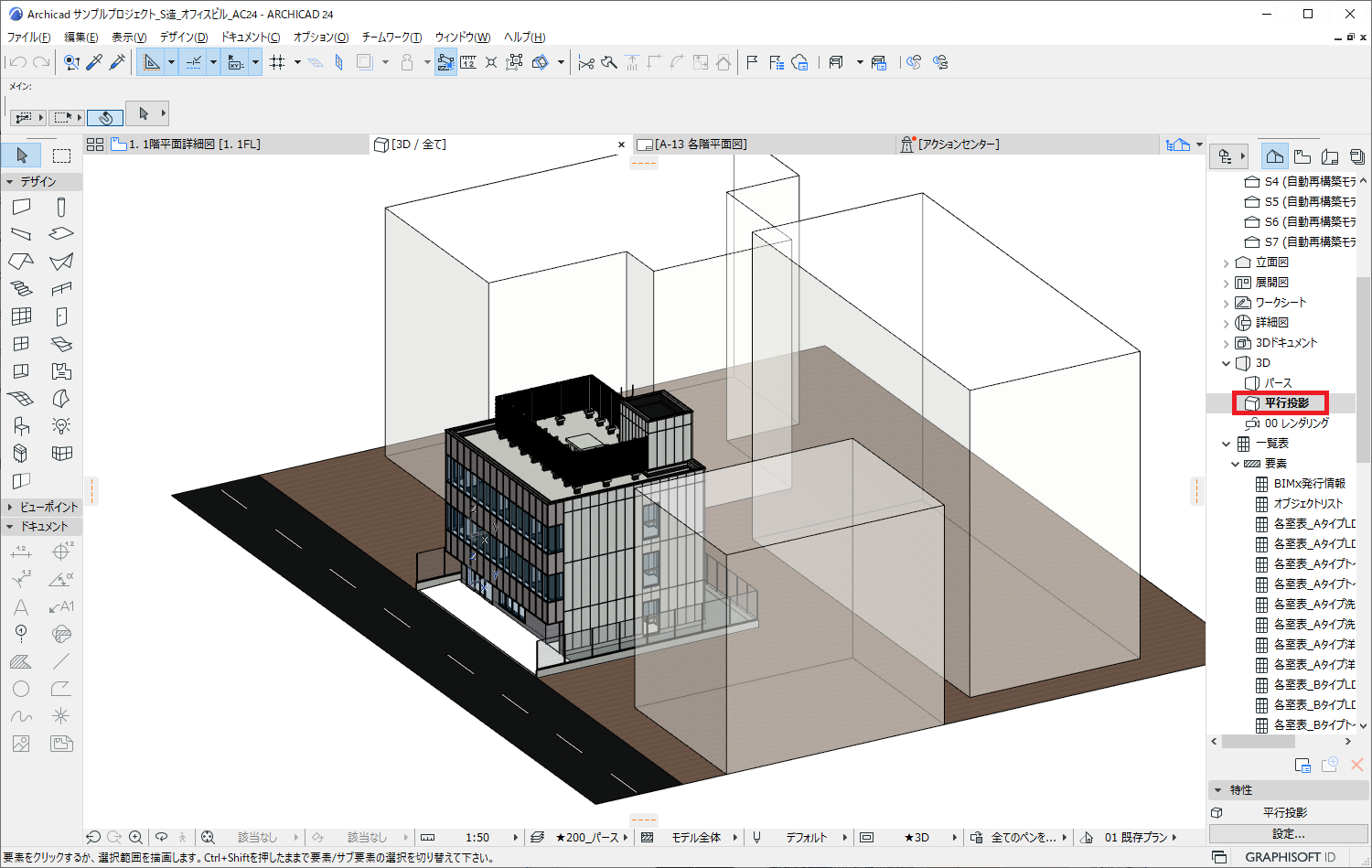This screenshot has width=1372, height=868.
Task: Switch to the A-13 各階平面図 tab
Action: click(x=704, y=144)
